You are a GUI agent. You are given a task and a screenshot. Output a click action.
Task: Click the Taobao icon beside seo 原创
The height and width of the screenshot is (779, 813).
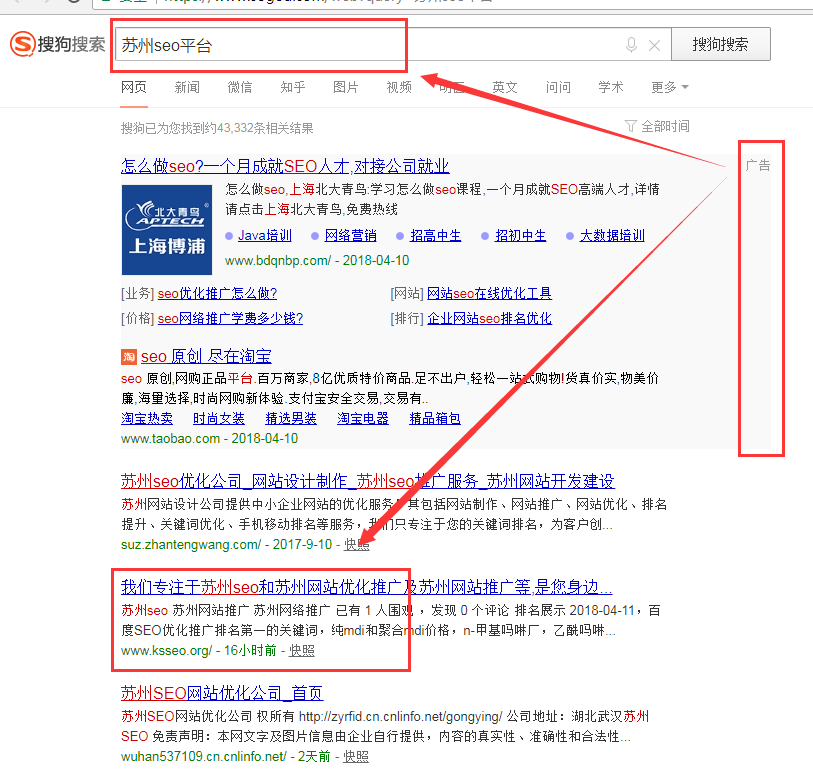tap(129, 357)
